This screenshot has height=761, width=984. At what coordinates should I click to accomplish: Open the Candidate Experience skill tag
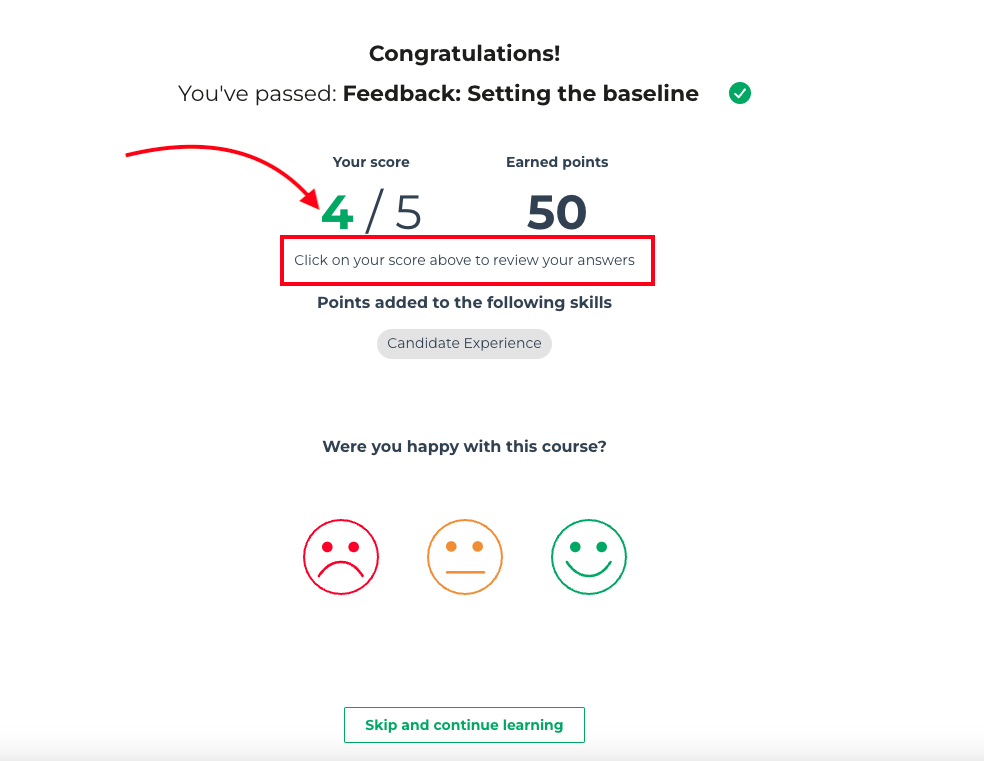click(464, 343)
